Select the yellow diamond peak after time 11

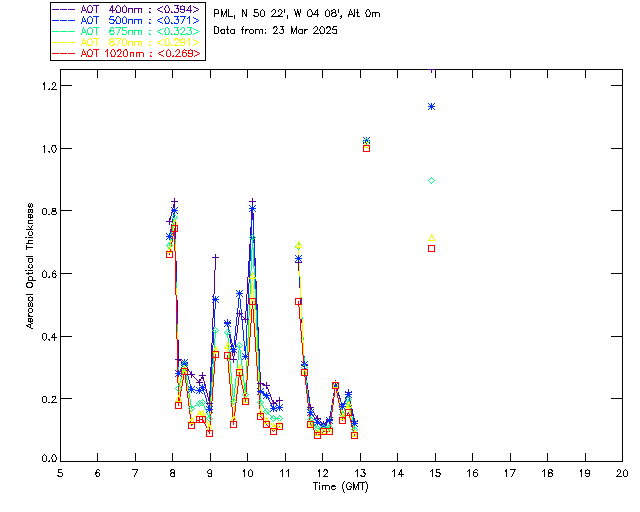[x=298, y=245]
